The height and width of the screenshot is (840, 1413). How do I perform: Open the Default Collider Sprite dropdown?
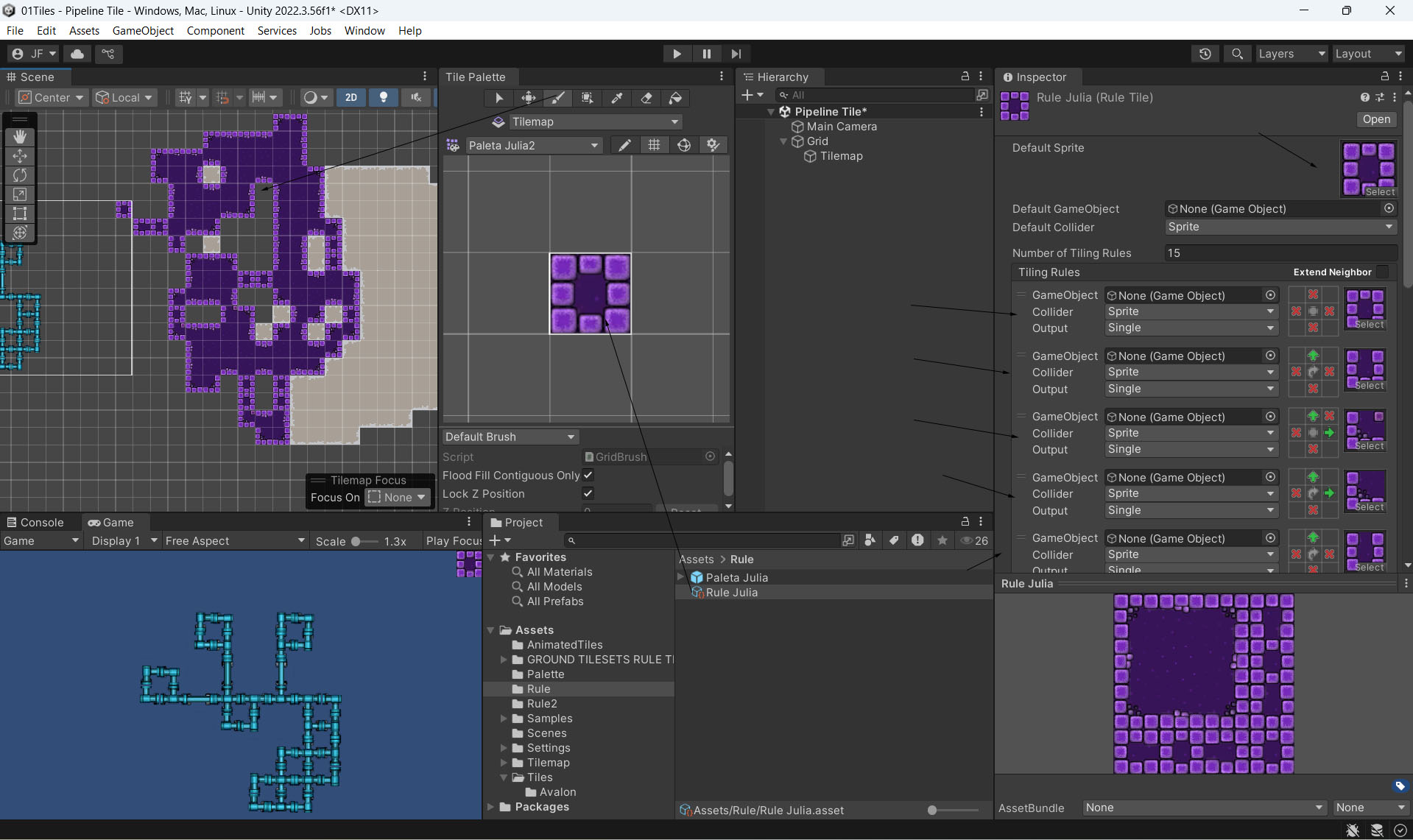1279,227
